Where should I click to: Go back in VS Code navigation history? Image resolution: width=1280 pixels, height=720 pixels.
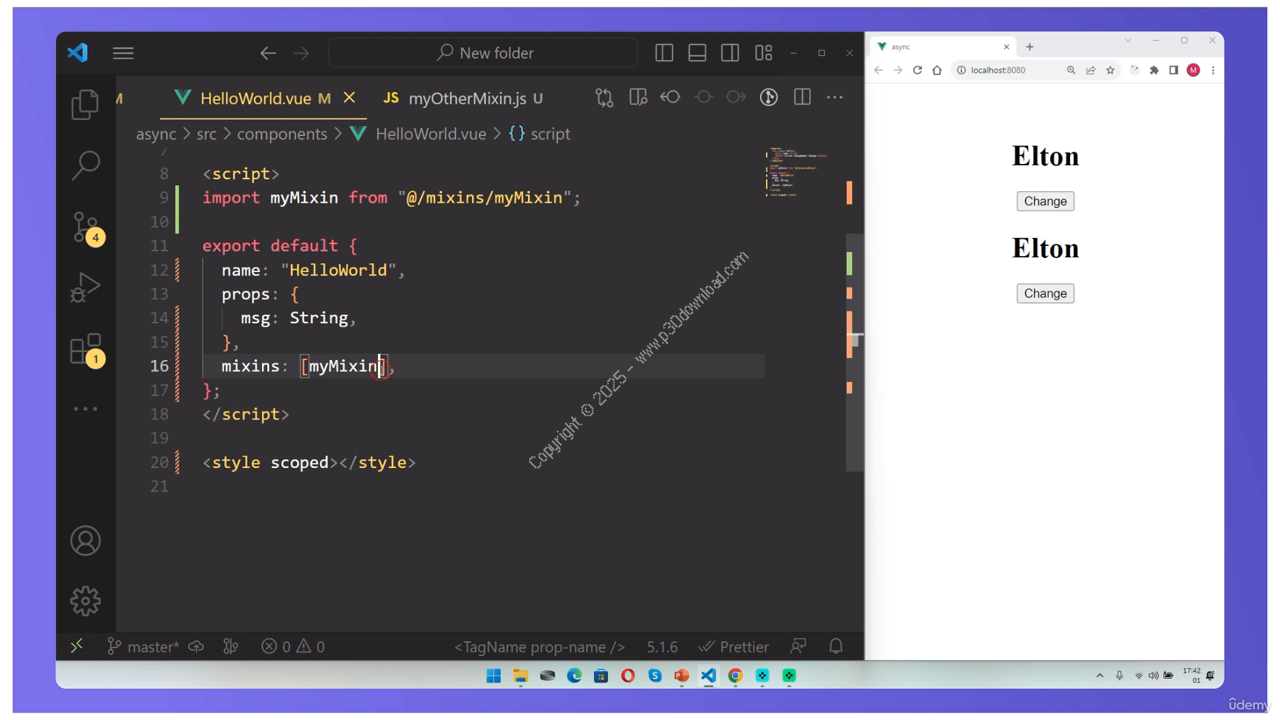268,53
